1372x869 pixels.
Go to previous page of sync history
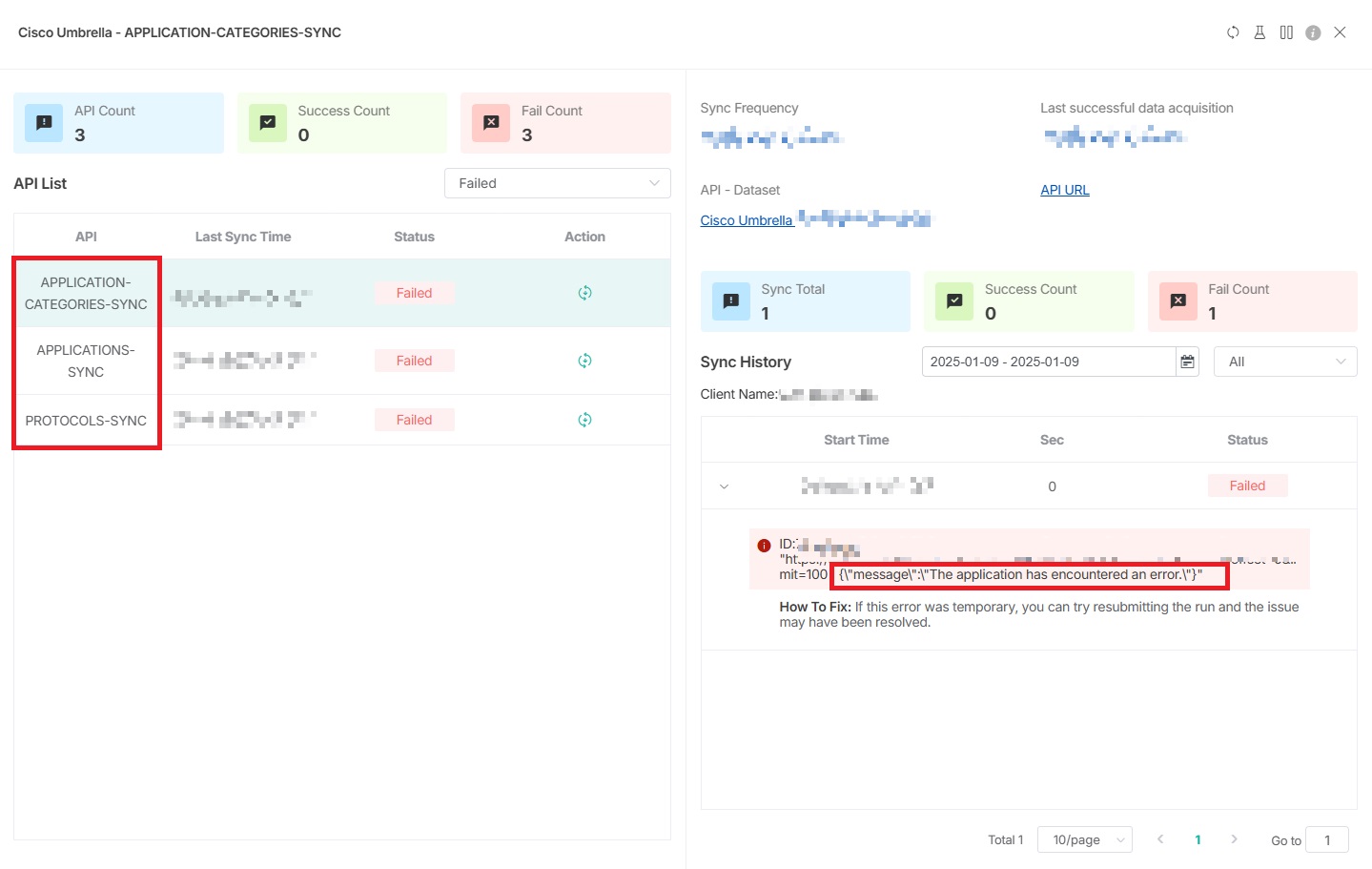click(x=1160, y=839)
